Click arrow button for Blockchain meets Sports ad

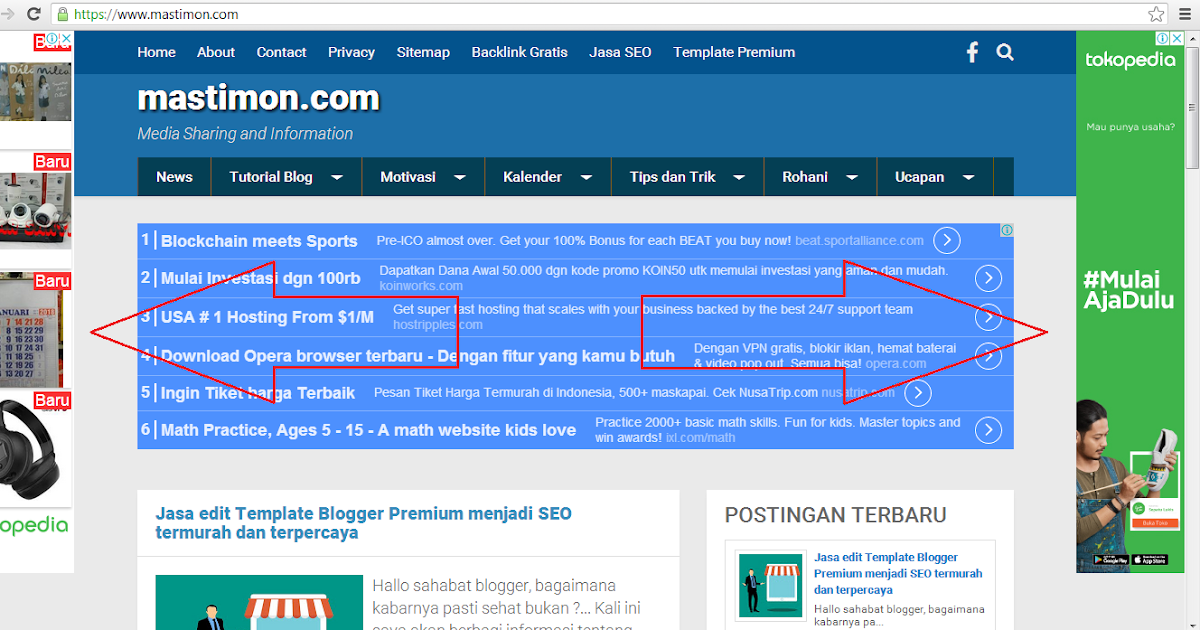click(x=947, y=241)
